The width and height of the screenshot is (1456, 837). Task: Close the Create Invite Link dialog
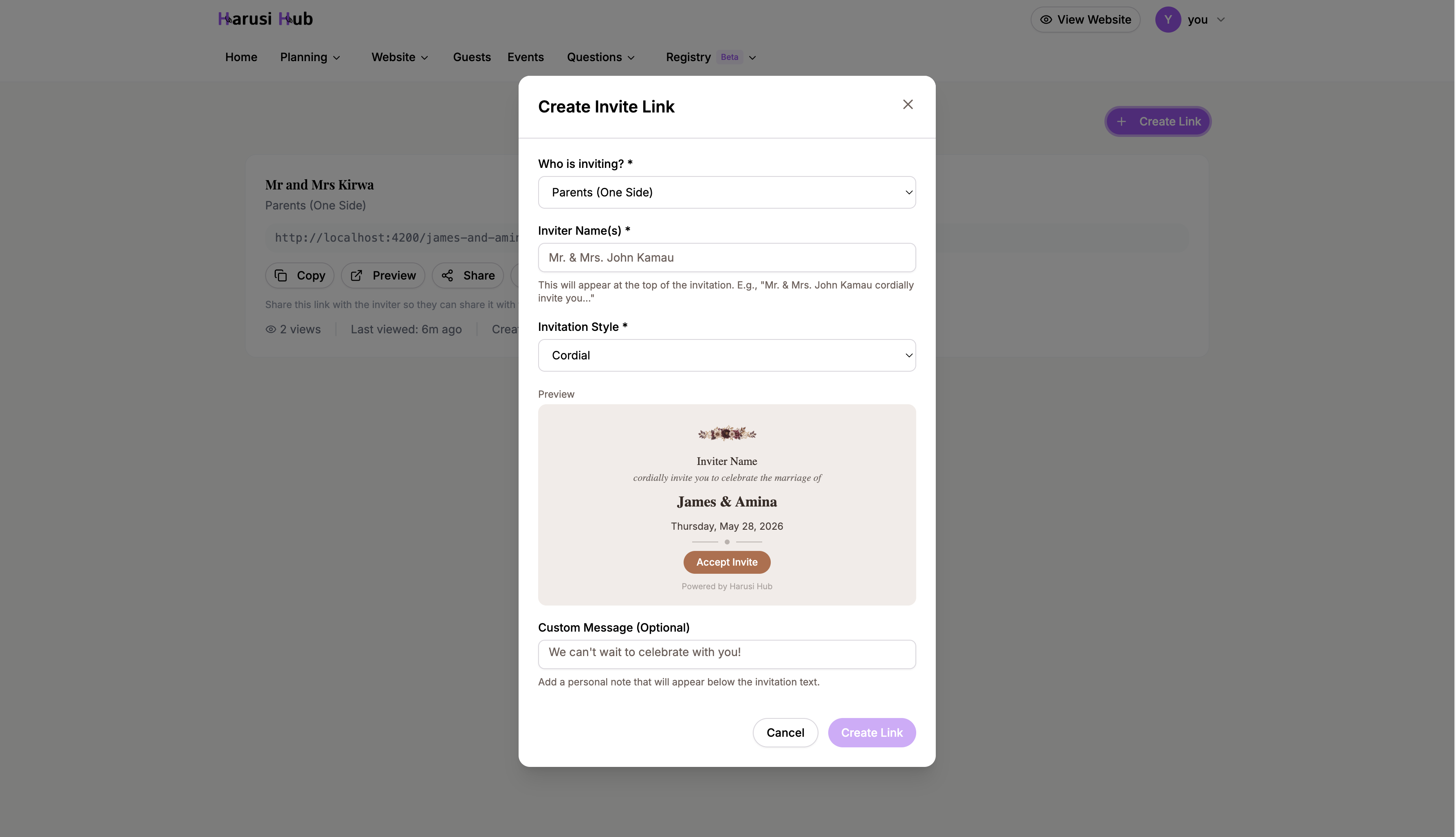(x=907, y=105)
